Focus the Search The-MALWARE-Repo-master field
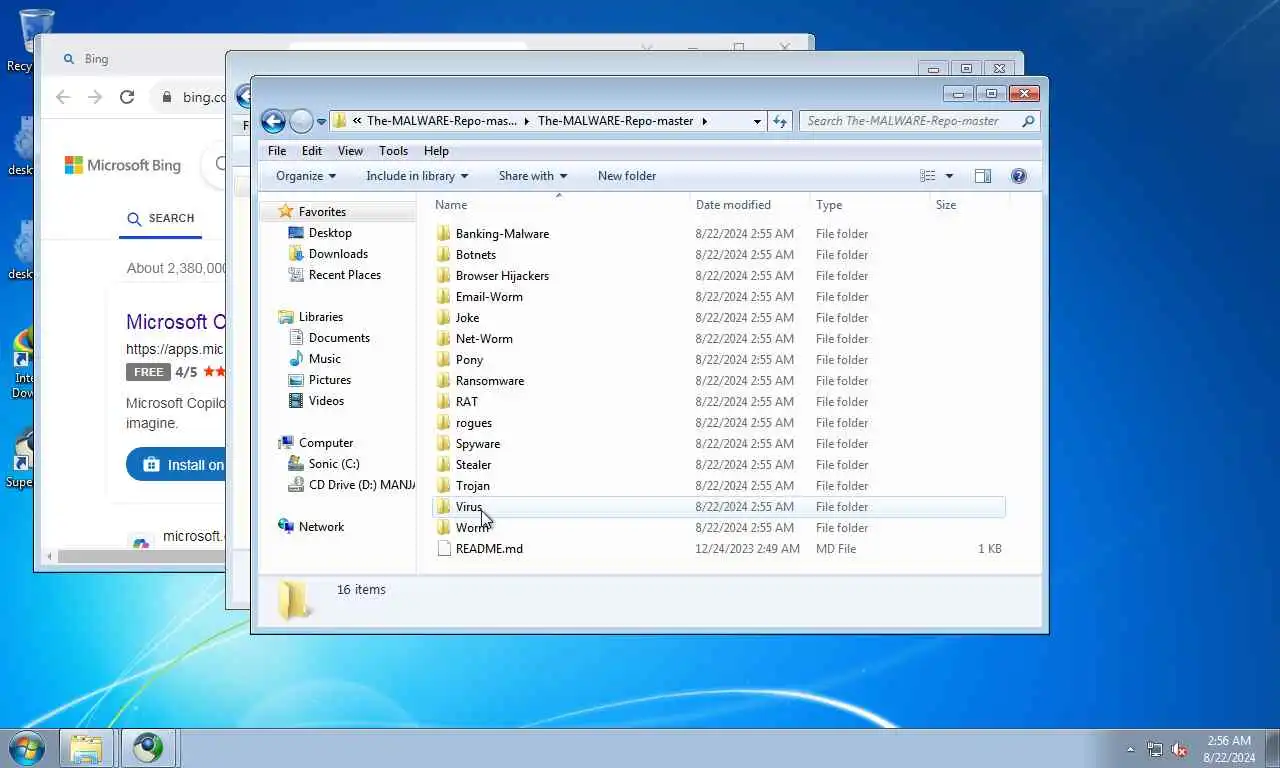The height and width of the screenshot is (768, 1280). (x=919, y=121)
